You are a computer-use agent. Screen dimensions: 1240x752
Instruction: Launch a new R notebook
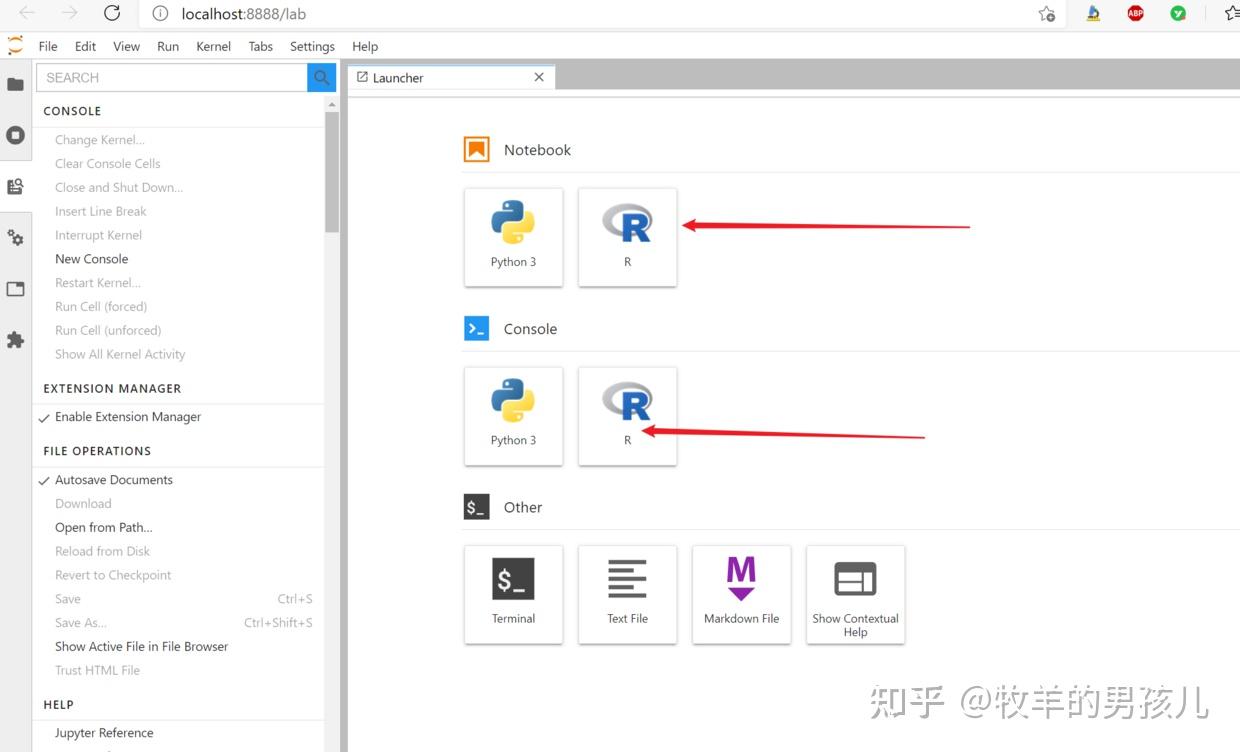627,237
